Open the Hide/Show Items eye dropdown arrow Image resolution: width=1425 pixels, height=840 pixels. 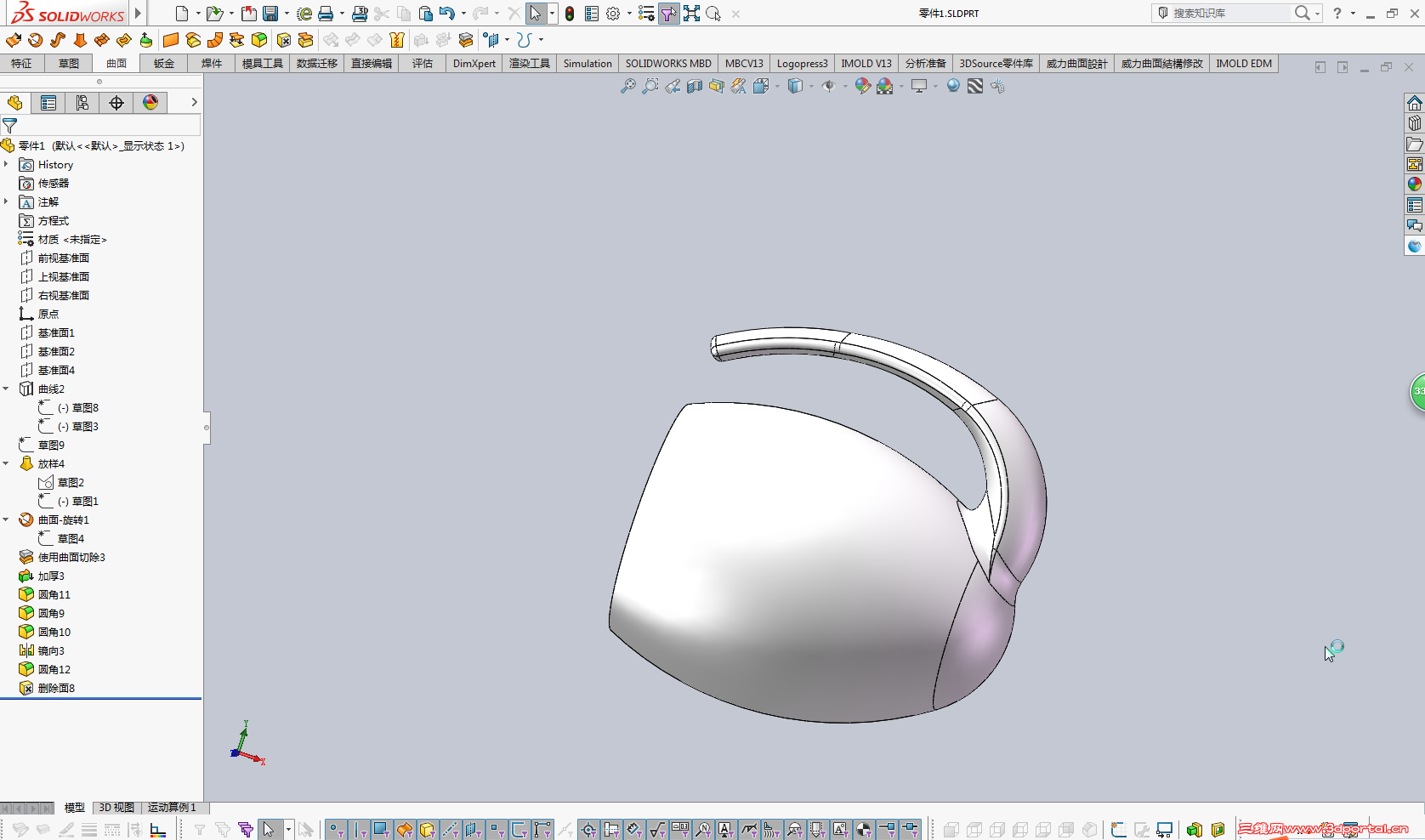(x=844, y=86)
